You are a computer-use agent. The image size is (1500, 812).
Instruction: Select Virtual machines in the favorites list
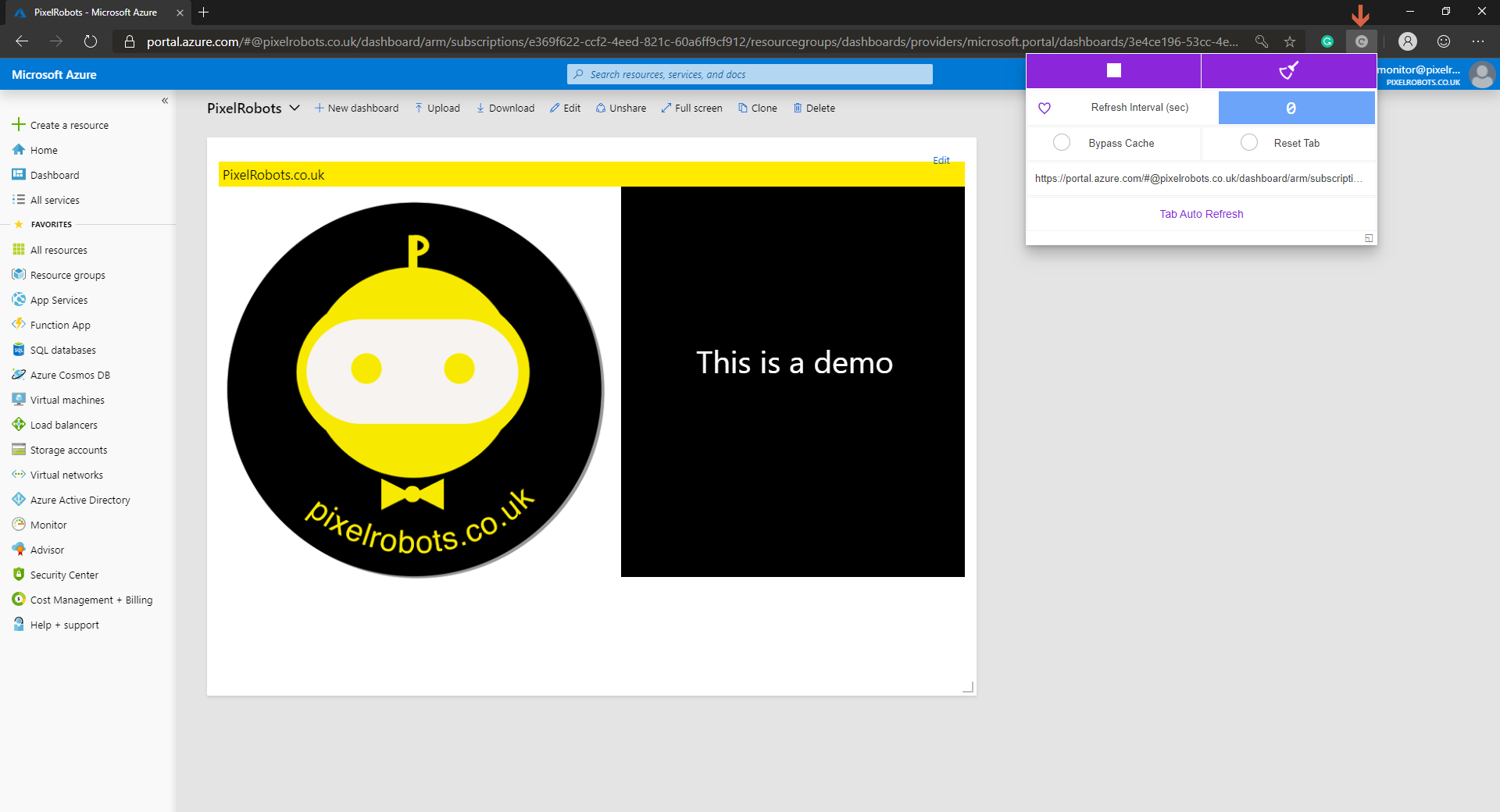click(67, 400)
